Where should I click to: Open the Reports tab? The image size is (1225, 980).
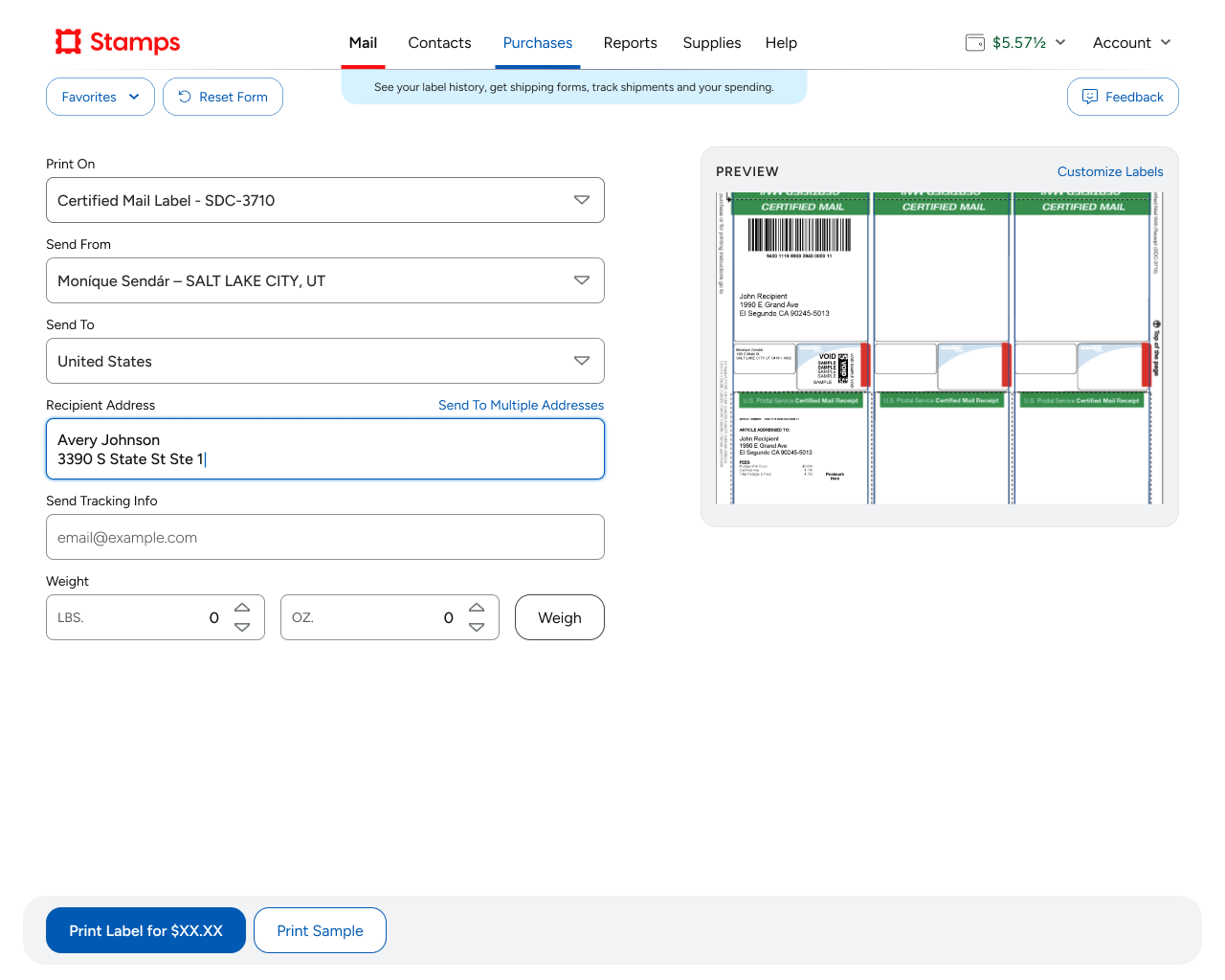630,43
